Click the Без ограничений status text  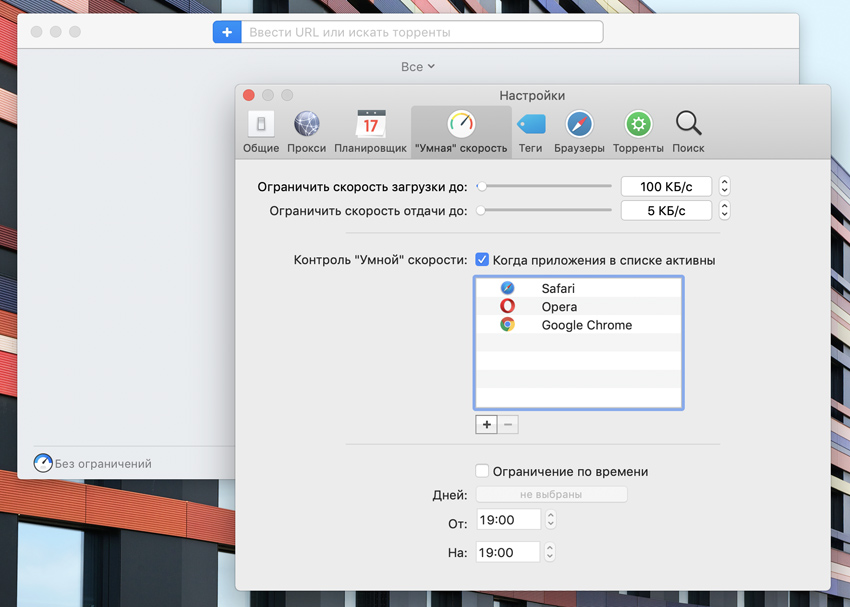[x=103, y=464]
